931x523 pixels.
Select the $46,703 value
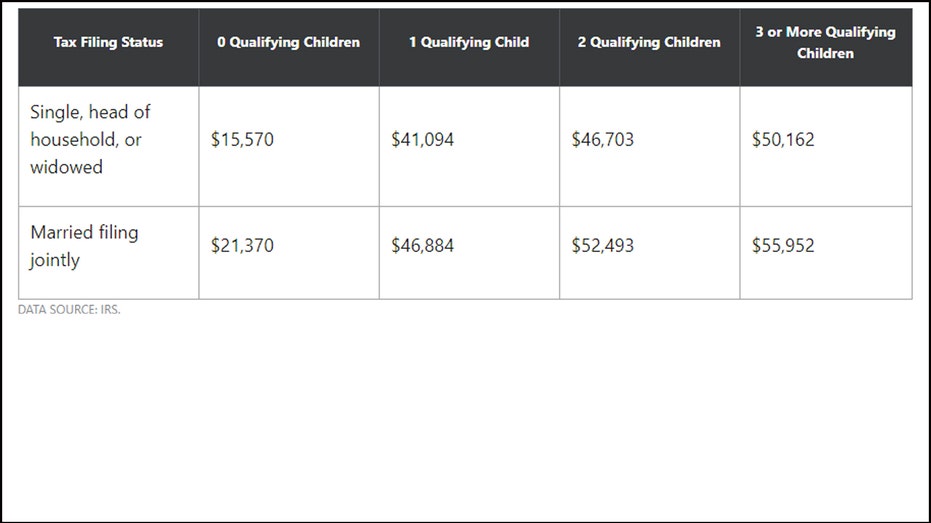[603, 140]
